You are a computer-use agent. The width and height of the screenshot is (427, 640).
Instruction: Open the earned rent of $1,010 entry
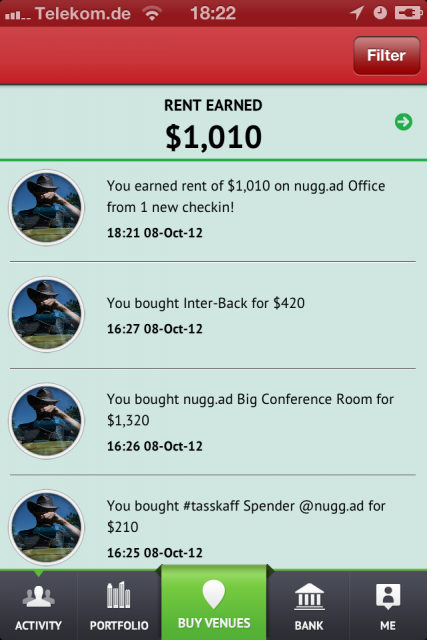pyautogui.click(x=213, y=211)
